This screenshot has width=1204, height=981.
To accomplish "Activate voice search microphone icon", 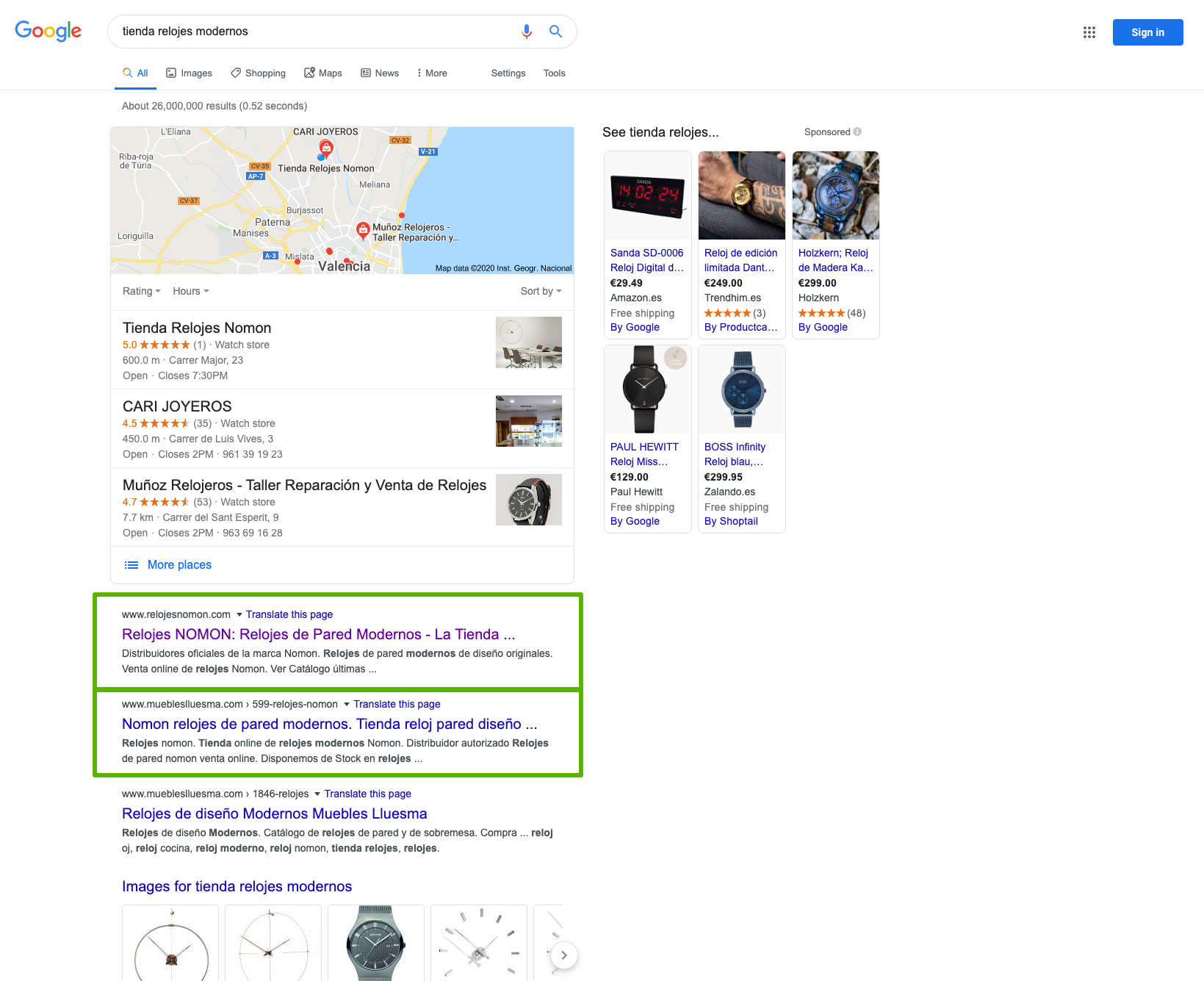I will click(x=526, y=32).
